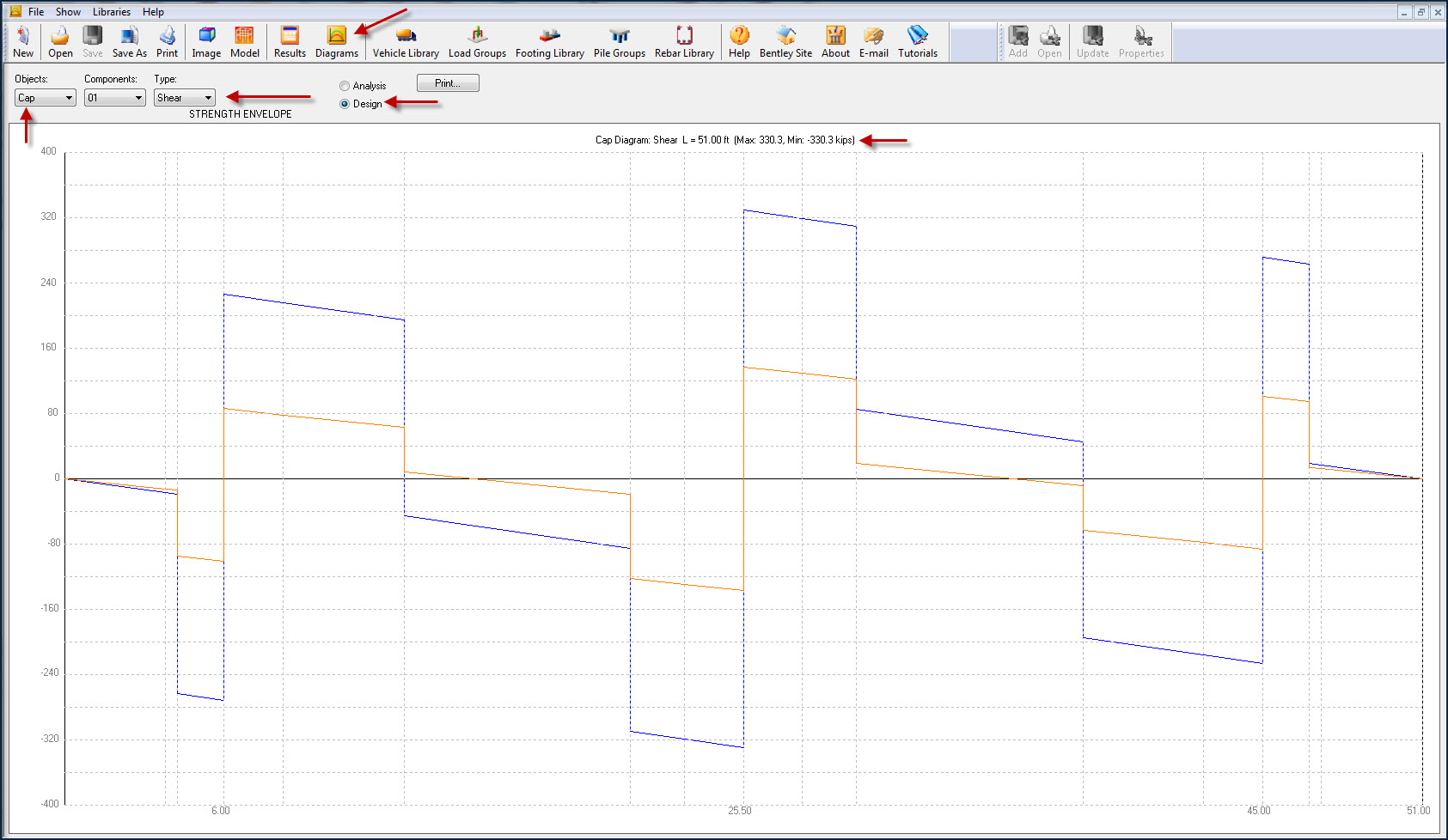The height and width of the screenshot is (840, 1448).
Task: Open the Vehicle Library
Action: [406, 41]
